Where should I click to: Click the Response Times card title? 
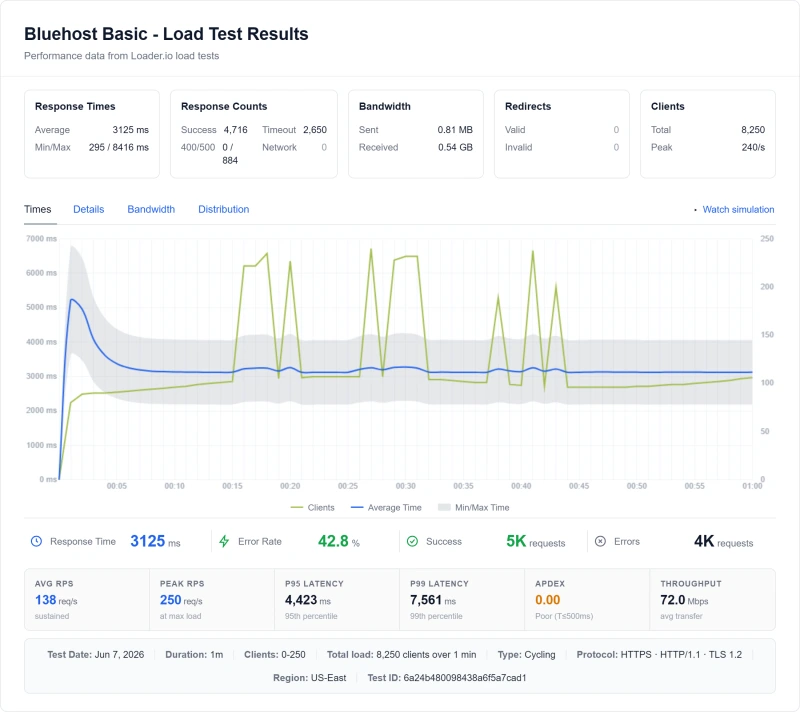tap(75, 106)
